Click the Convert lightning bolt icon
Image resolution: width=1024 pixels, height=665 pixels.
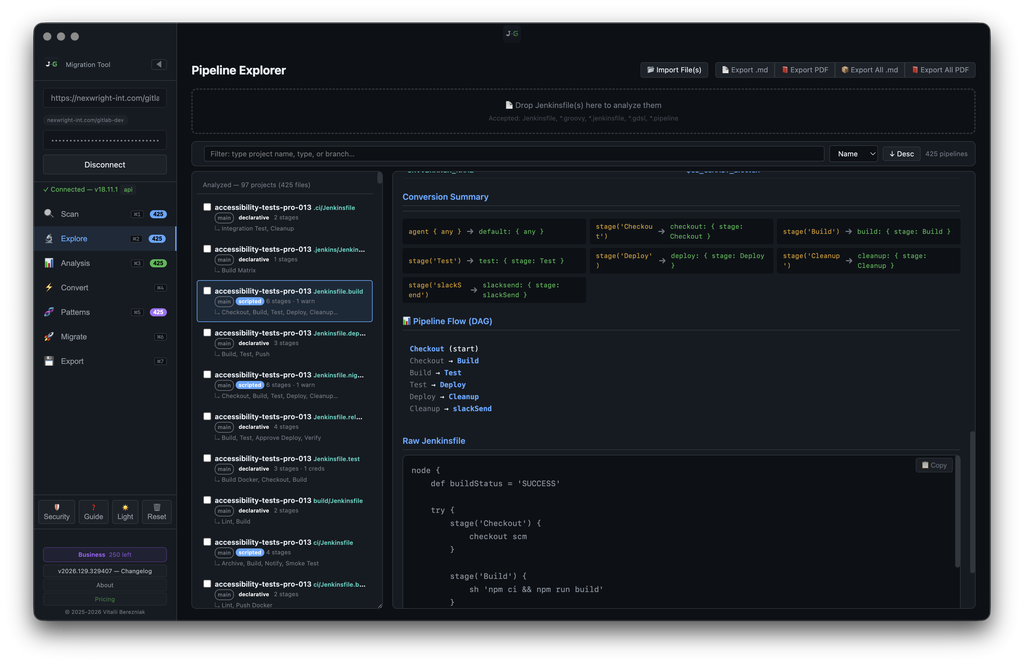tap(49, 287)
